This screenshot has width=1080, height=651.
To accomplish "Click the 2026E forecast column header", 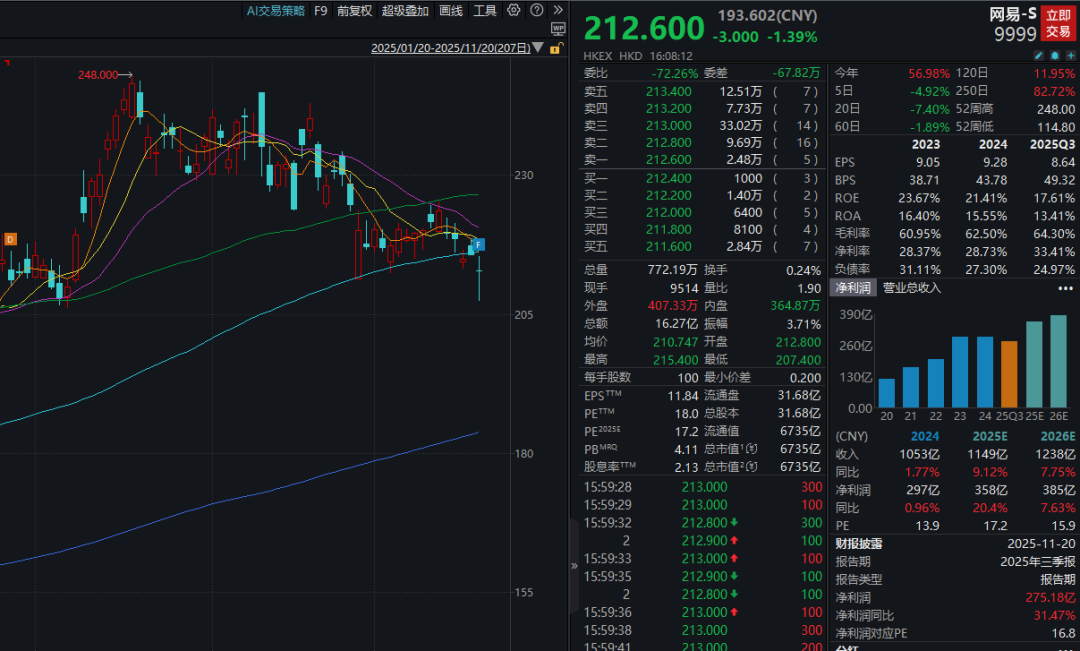I will click(1058, 437).
